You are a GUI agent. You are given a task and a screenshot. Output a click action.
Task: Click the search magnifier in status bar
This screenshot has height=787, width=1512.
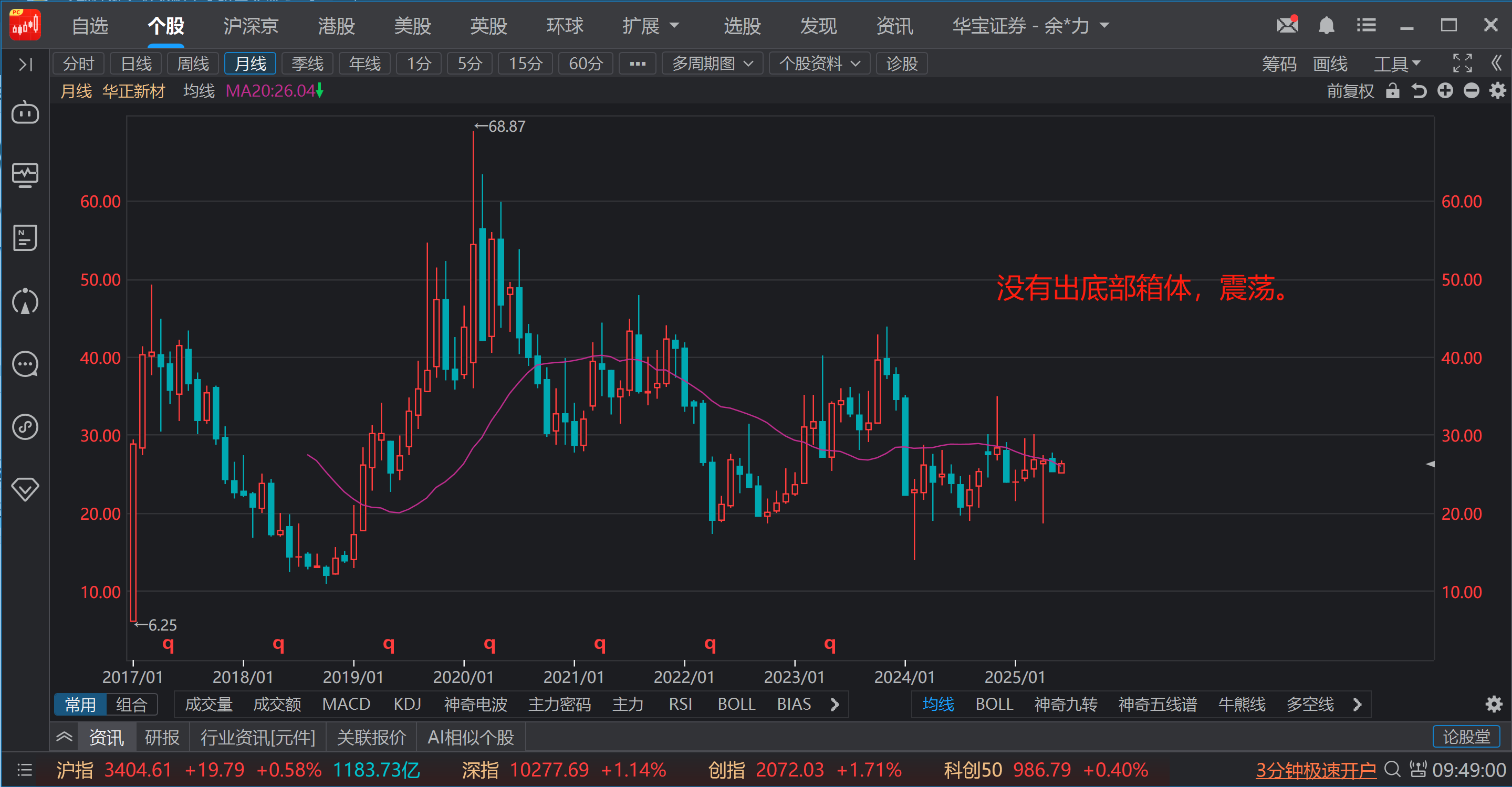tap(1392, 769)
